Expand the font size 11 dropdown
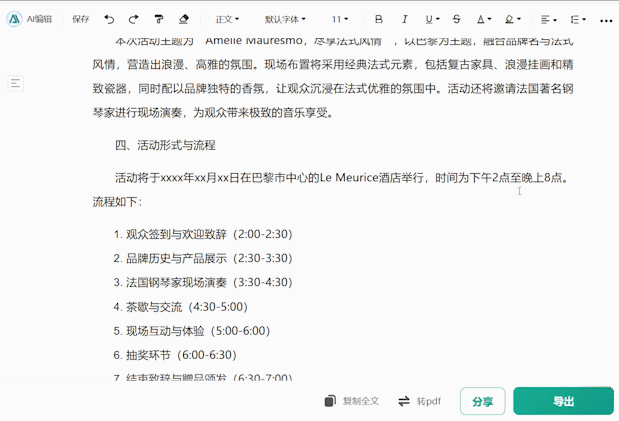This screenshot has height=421, width=619. tap(341, 19)
